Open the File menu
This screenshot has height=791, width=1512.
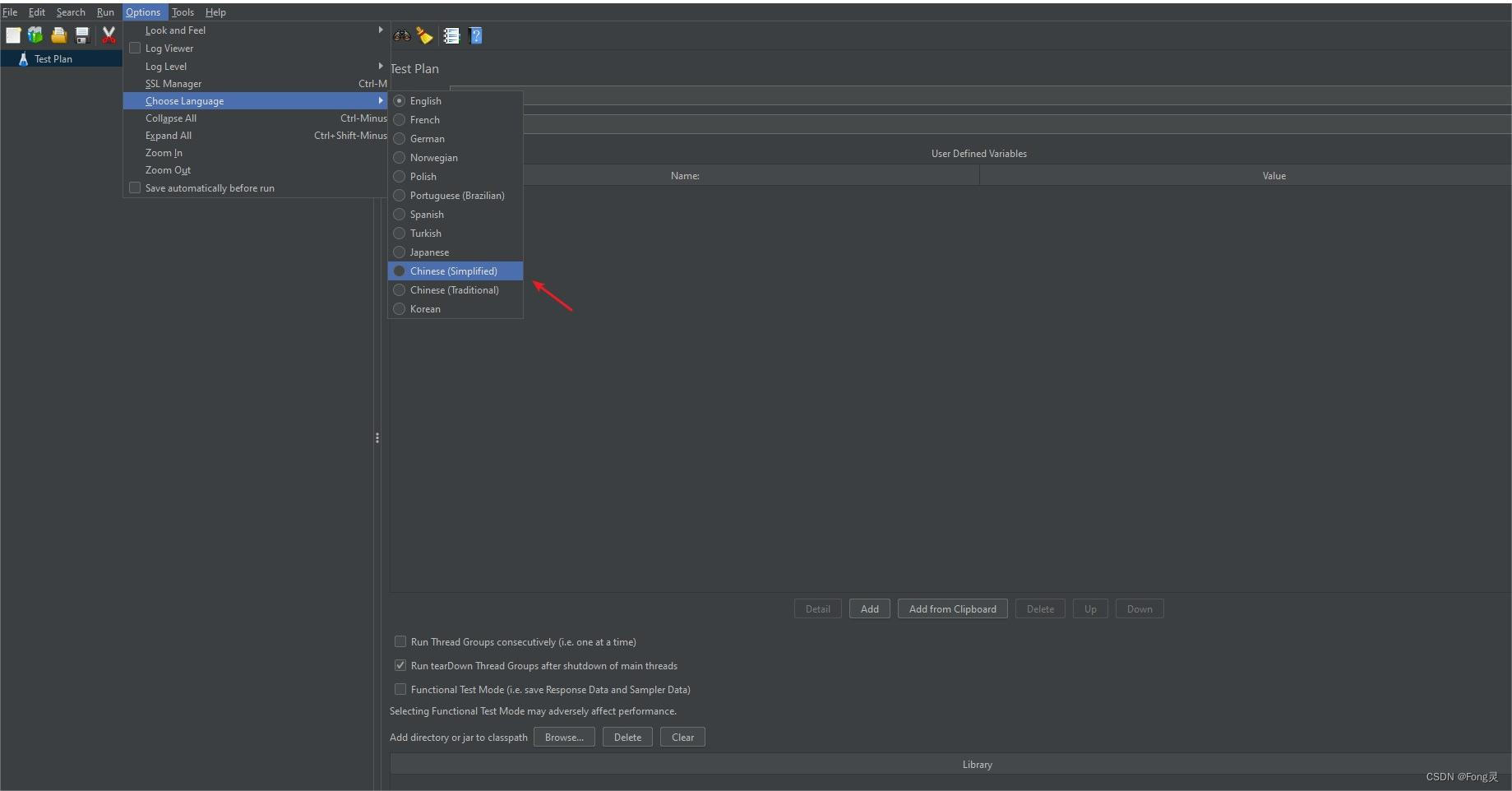pyautogui.click(x=10, y=12)
